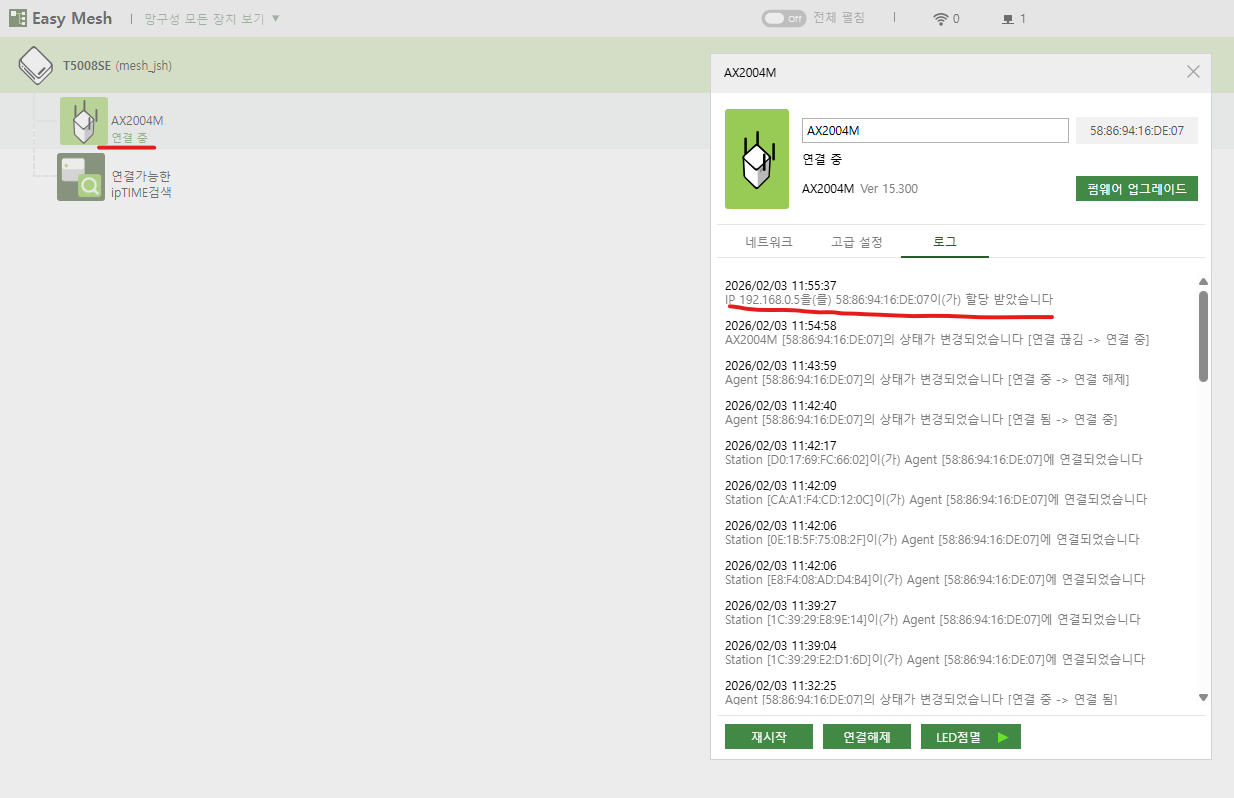Click the 연결해제 button
The height and width of the screenshot is (798, 1234).
click(867, 737)
